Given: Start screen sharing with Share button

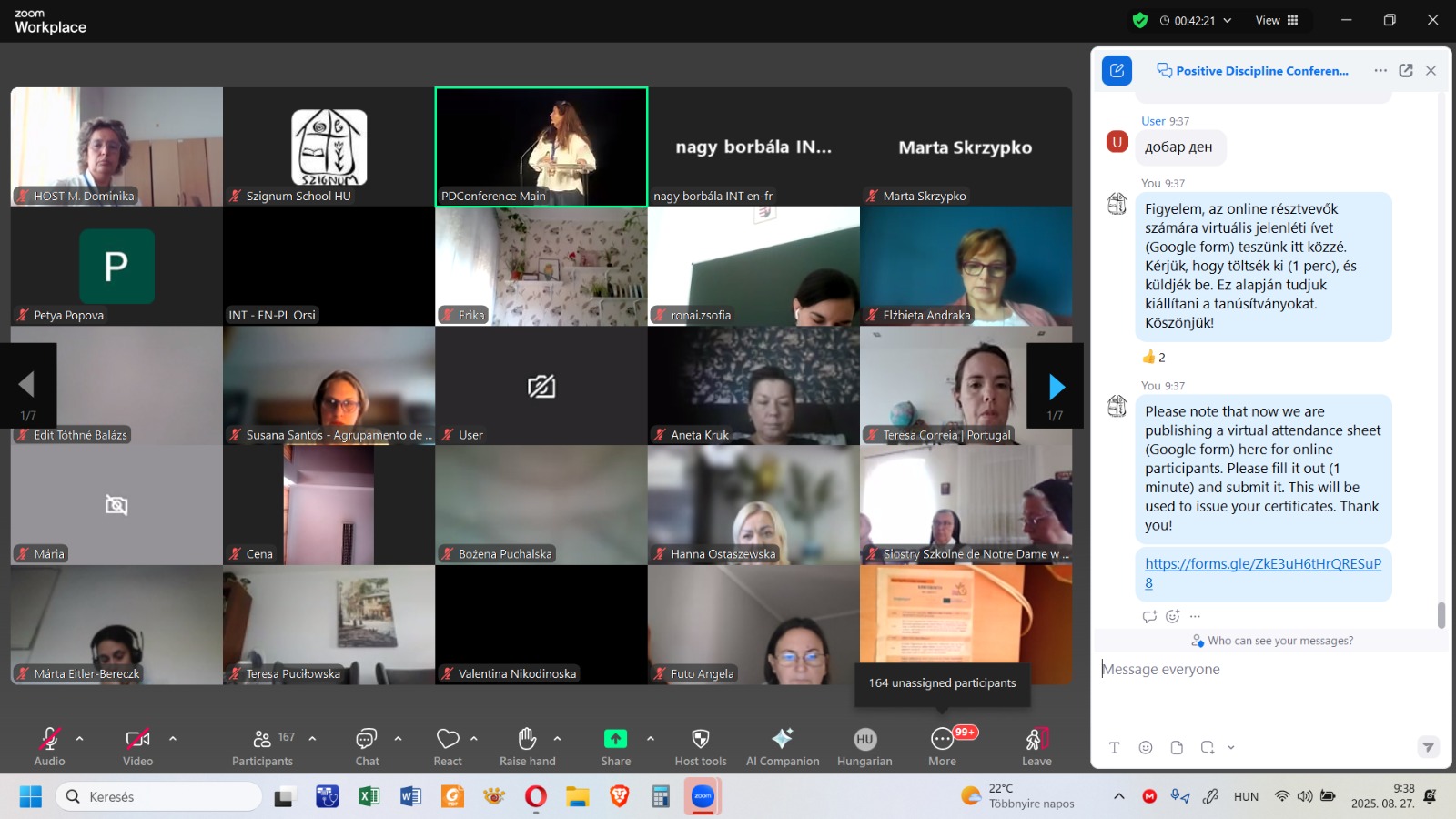Looking at the screenshot, I should point(615,739).
